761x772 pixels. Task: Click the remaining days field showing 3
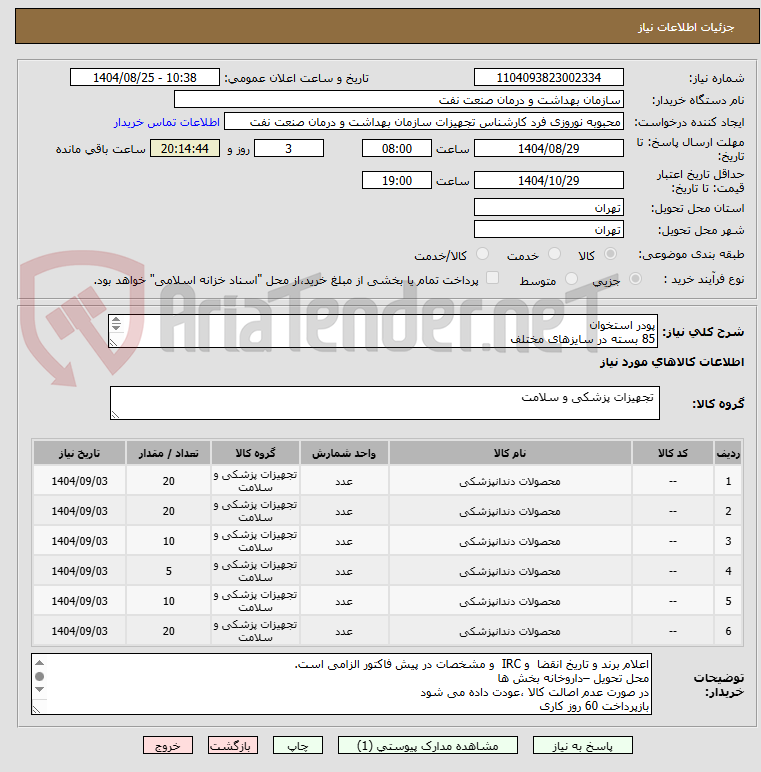tap(289, 148)
